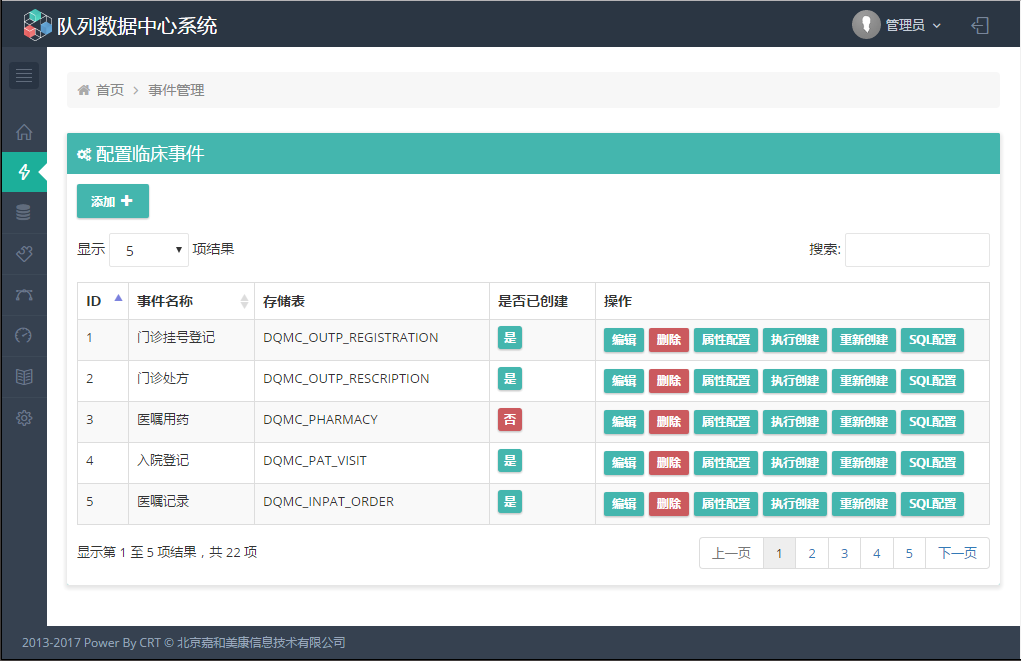
Task: Expand the 管理员 user dropdown
Action: click(898, 25)
